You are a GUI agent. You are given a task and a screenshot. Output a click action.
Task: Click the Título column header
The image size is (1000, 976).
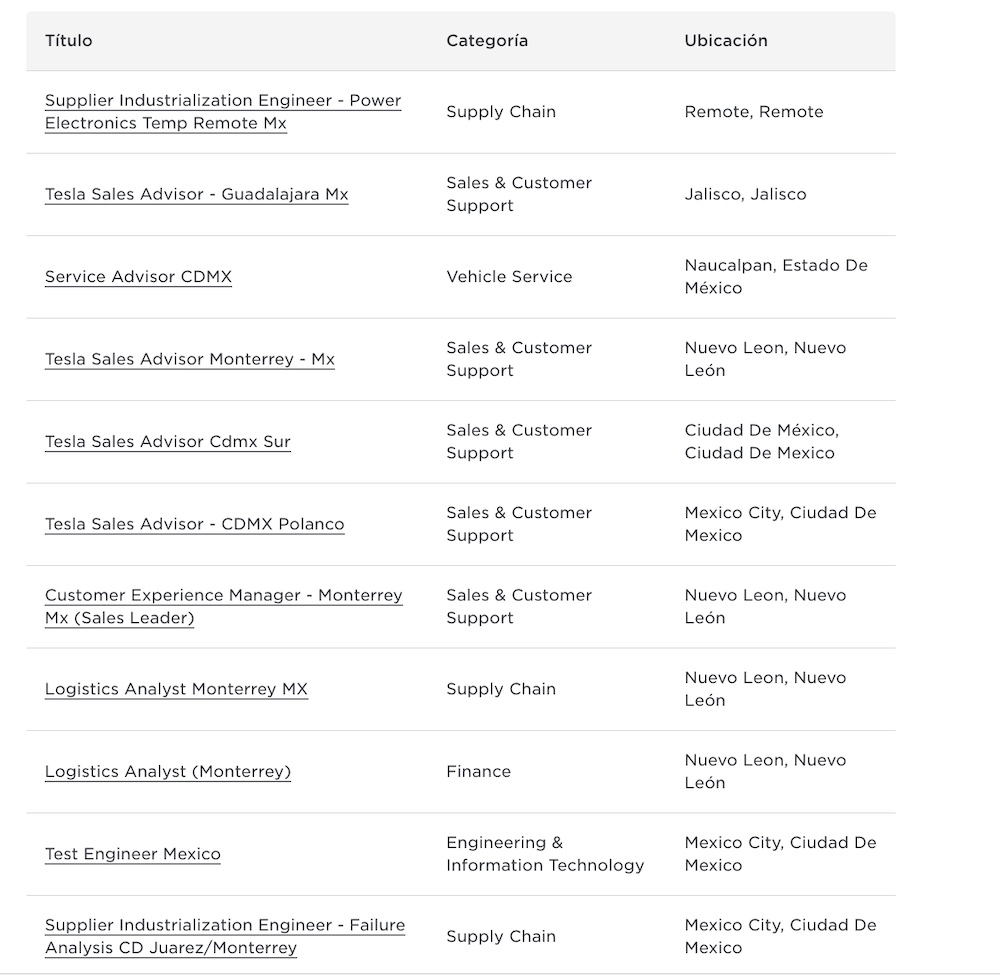[68, 41]
